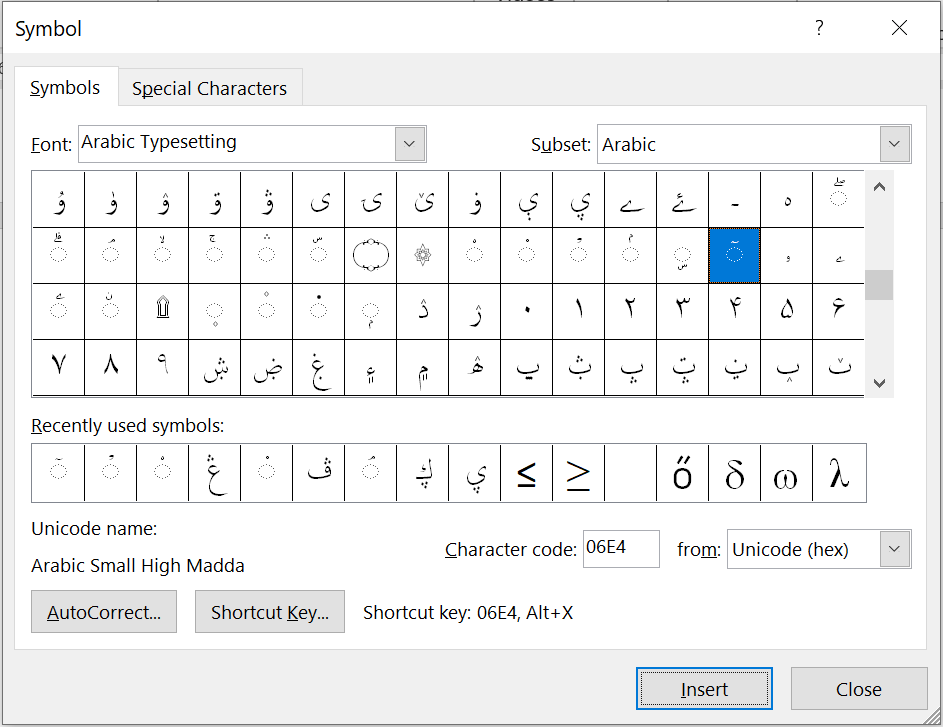
Task: Select the Rub El Hizb star symbol
Action: tap(423, 255)
